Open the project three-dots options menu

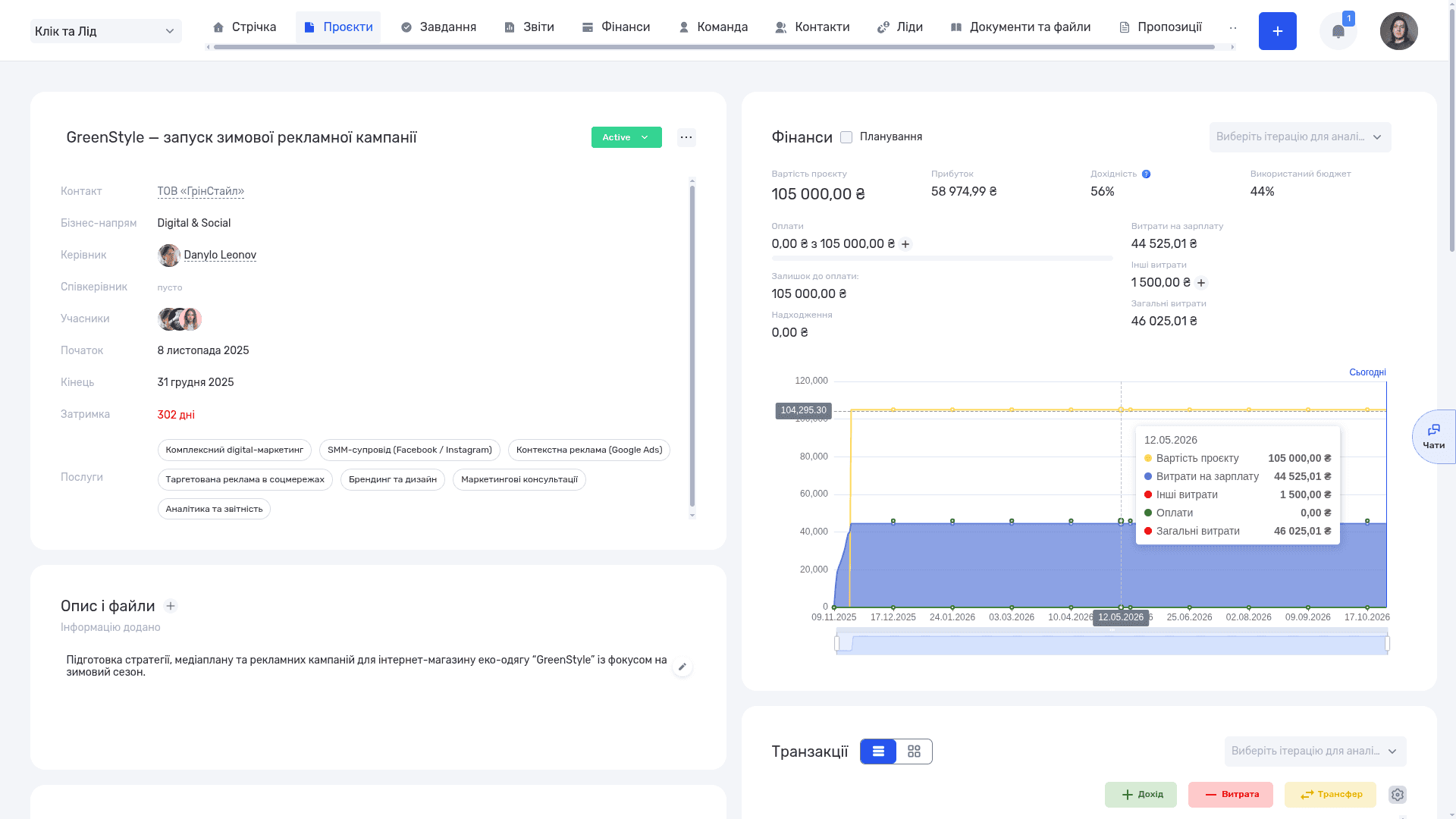point(686,137)
